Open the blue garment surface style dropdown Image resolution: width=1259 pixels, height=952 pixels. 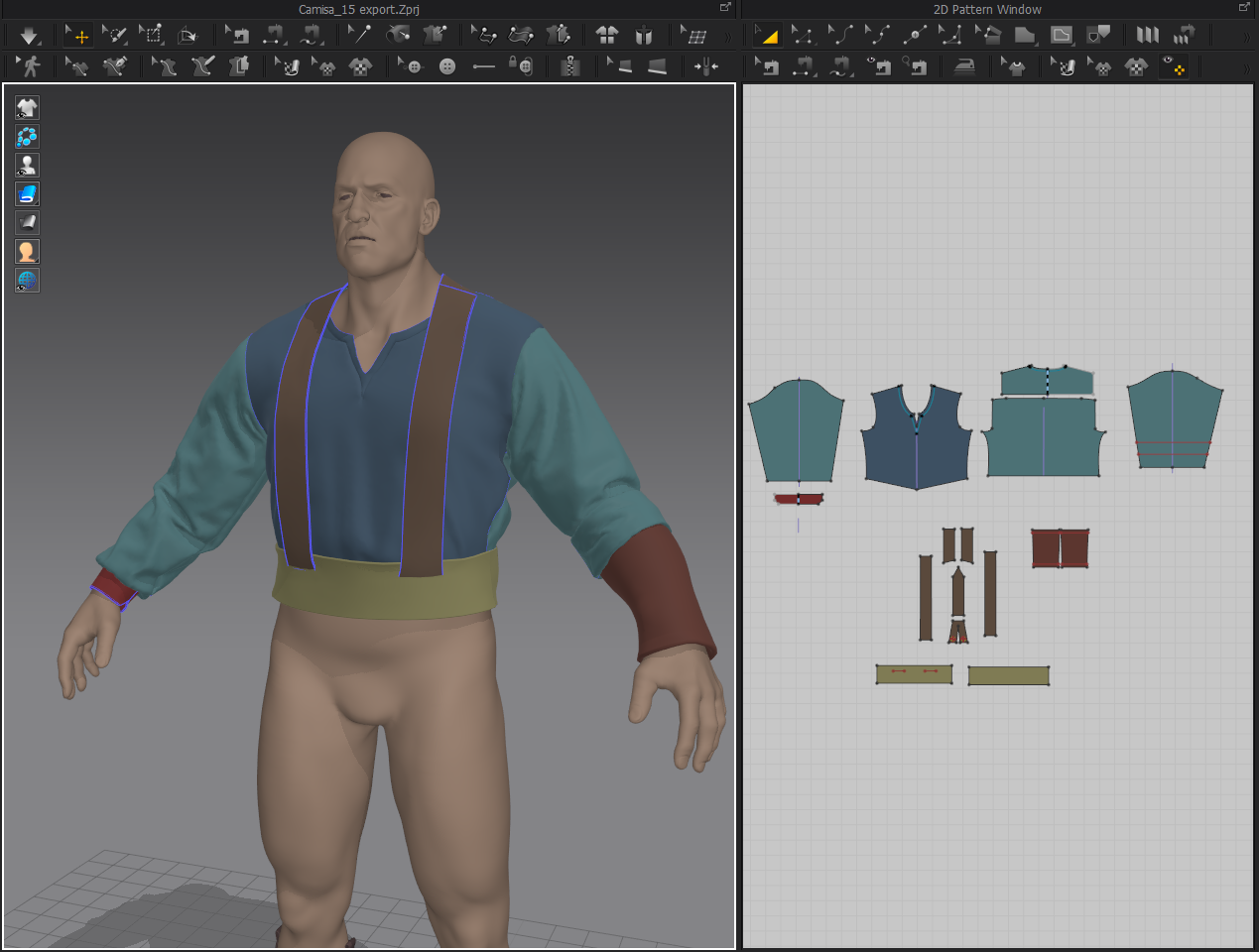[x=27, y=193]
